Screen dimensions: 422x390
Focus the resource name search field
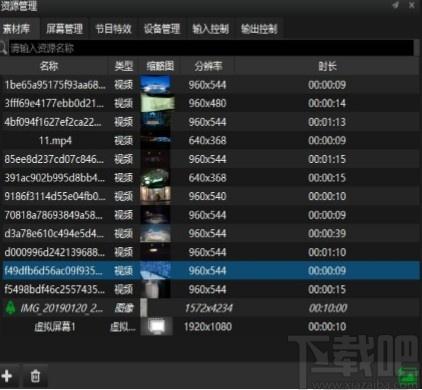(x=211, y=48)
